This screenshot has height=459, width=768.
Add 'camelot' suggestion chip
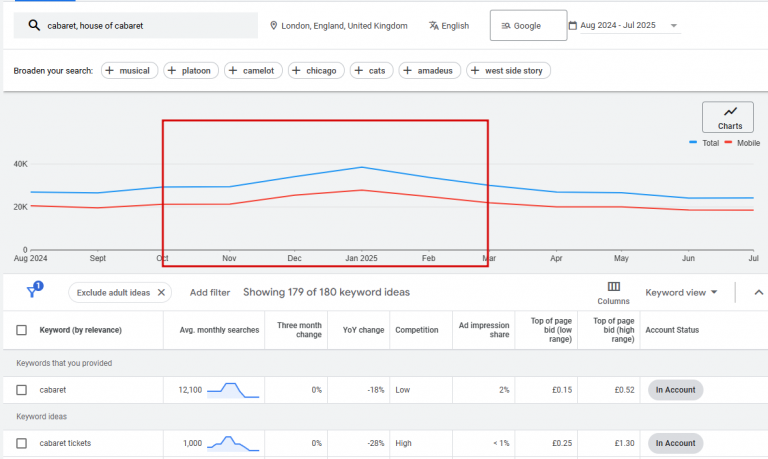tap(253, 71)
